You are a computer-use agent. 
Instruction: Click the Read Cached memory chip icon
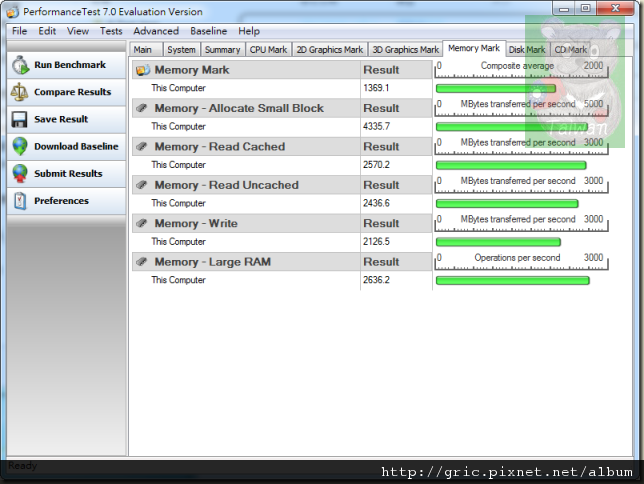142,146
